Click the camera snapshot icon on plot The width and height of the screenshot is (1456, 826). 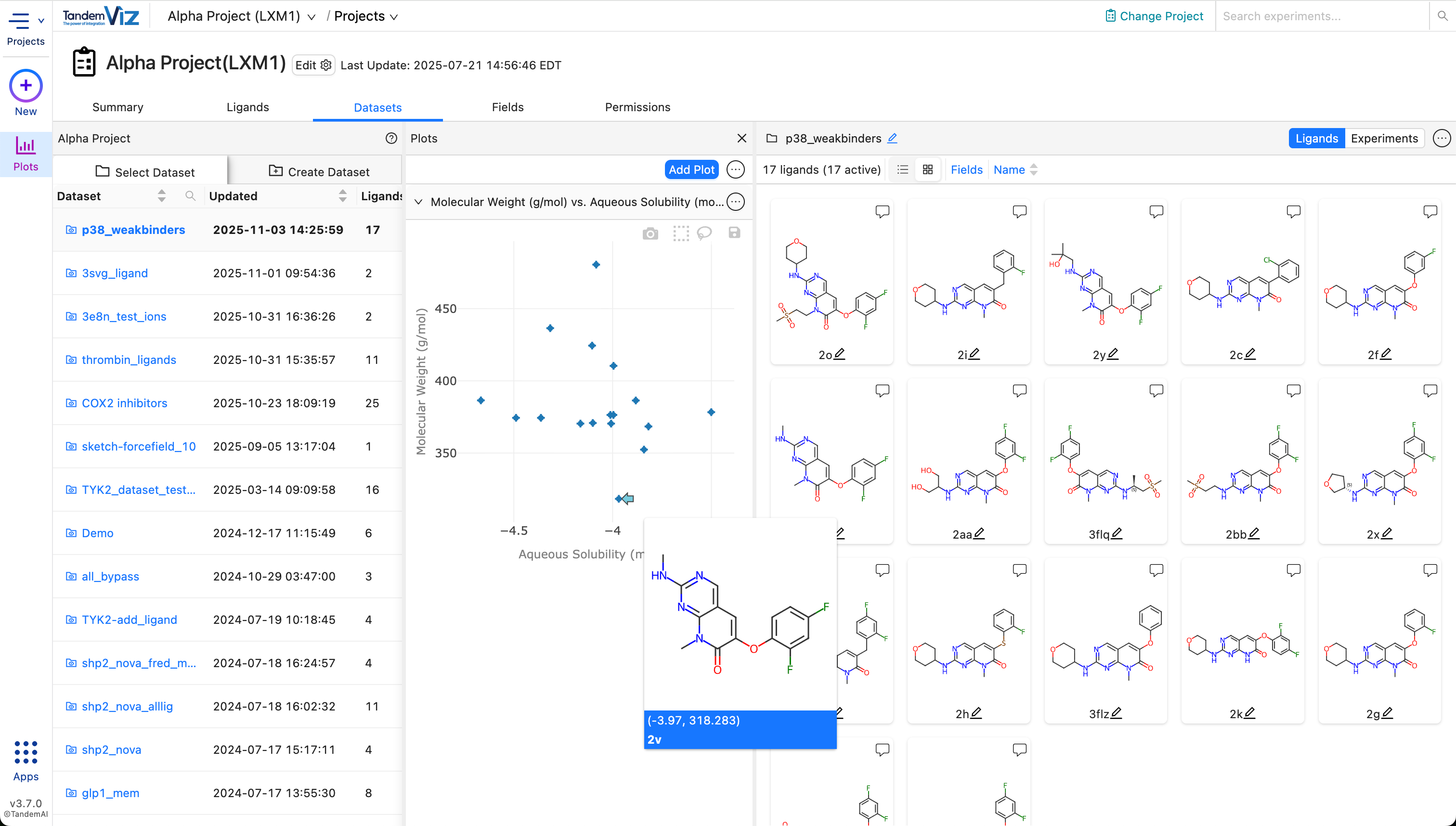pyautogui.click(x=650, y=233)
